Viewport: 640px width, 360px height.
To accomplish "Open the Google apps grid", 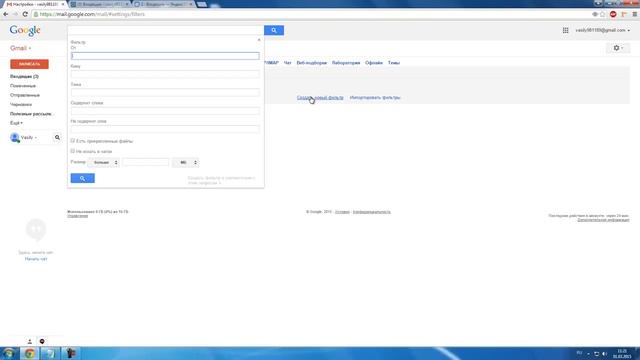I will click(x=565, y=30).
